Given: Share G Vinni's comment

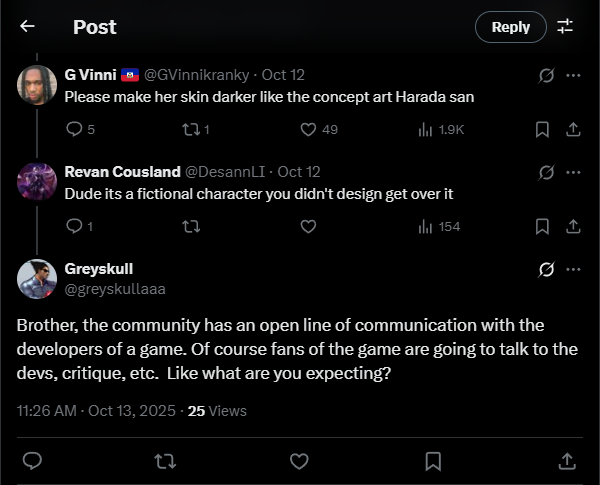Looking at the screenshot, I should (573, 129).
